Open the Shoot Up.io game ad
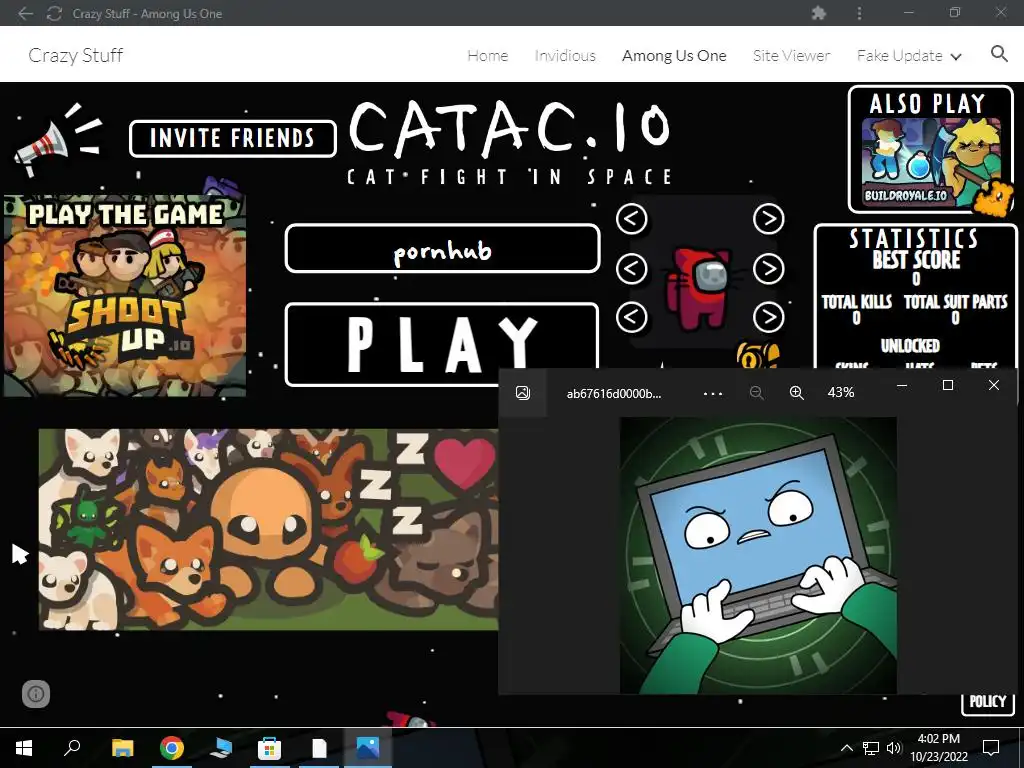Image resolution: width=1024 pixels, height=768 pixels. pos(125,296)
